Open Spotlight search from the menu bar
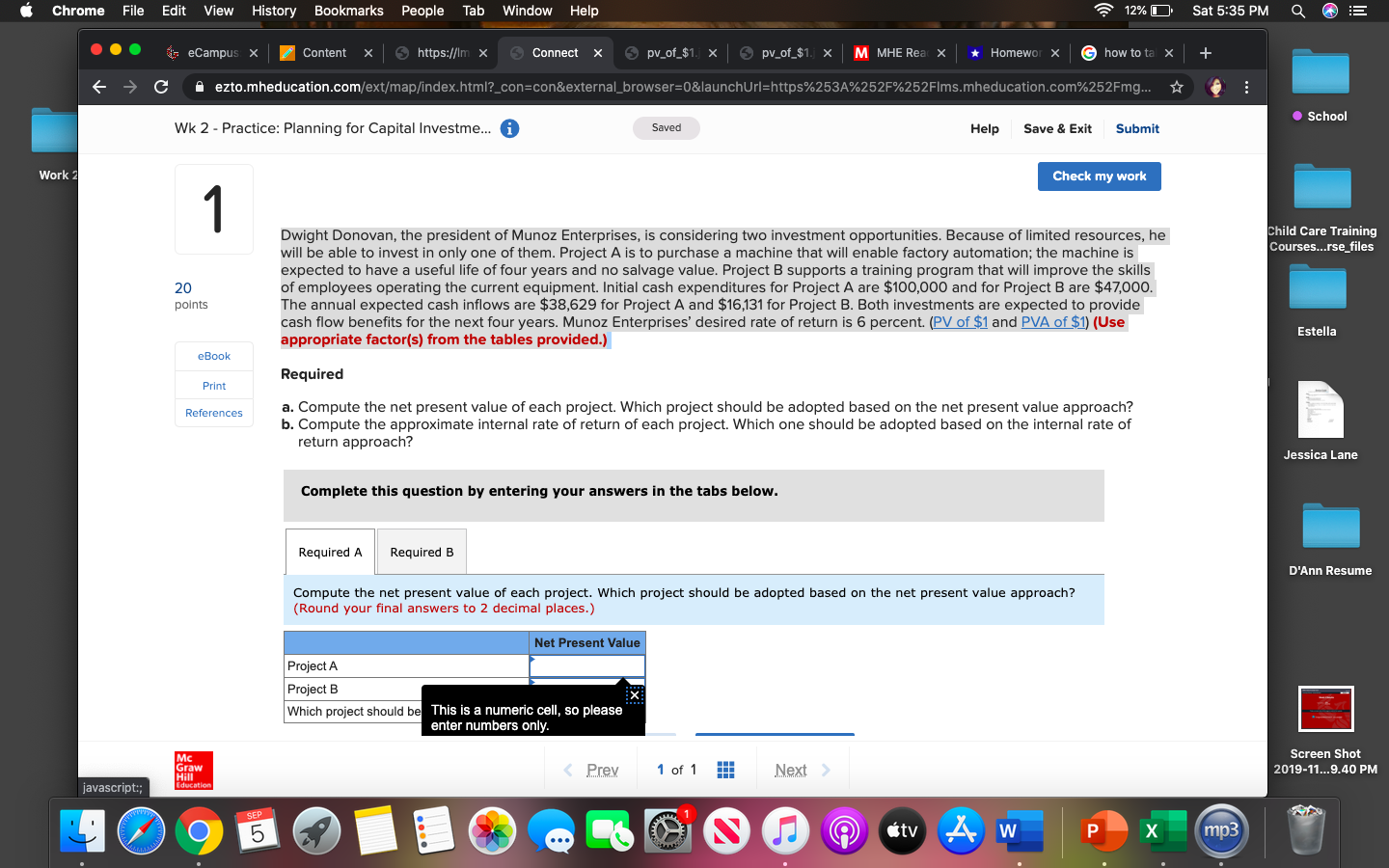 click(x=1298, y=11)
